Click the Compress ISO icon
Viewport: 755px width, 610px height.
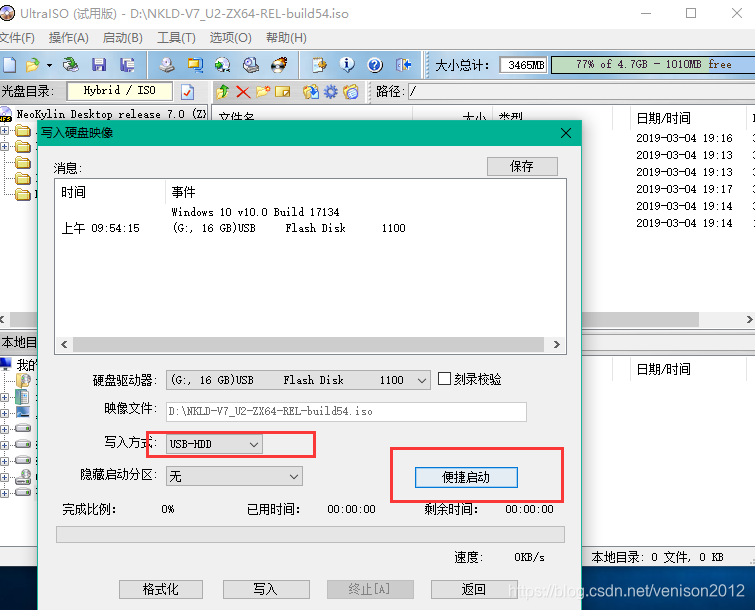coord(195,65)
